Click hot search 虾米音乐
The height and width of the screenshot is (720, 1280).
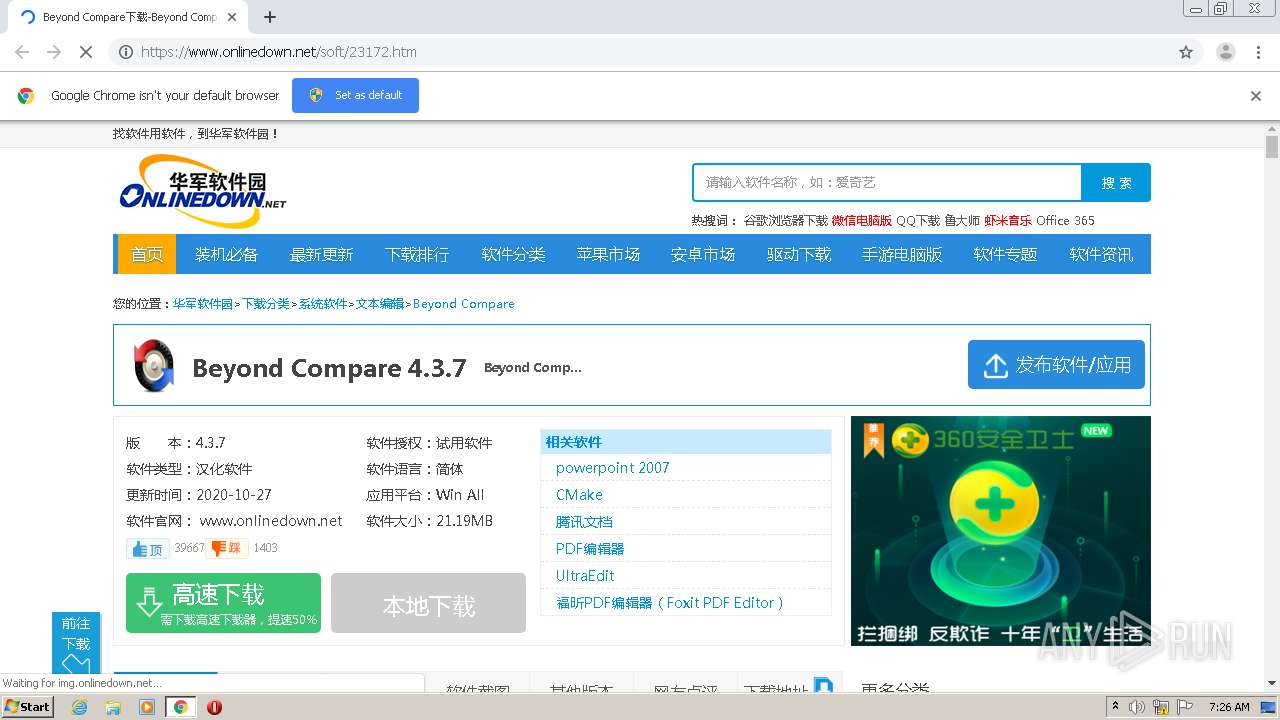[x=1008, y=221]
